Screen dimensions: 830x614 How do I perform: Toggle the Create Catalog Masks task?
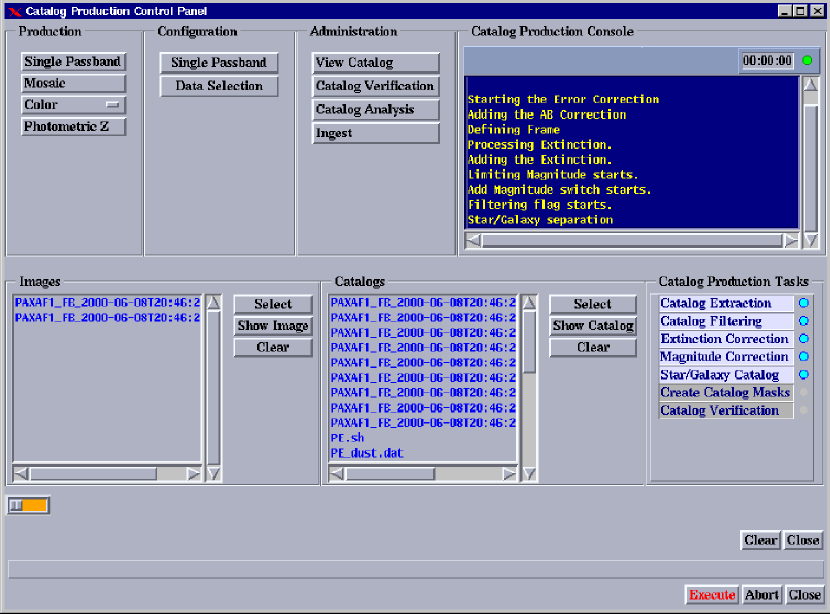[725, 393]
